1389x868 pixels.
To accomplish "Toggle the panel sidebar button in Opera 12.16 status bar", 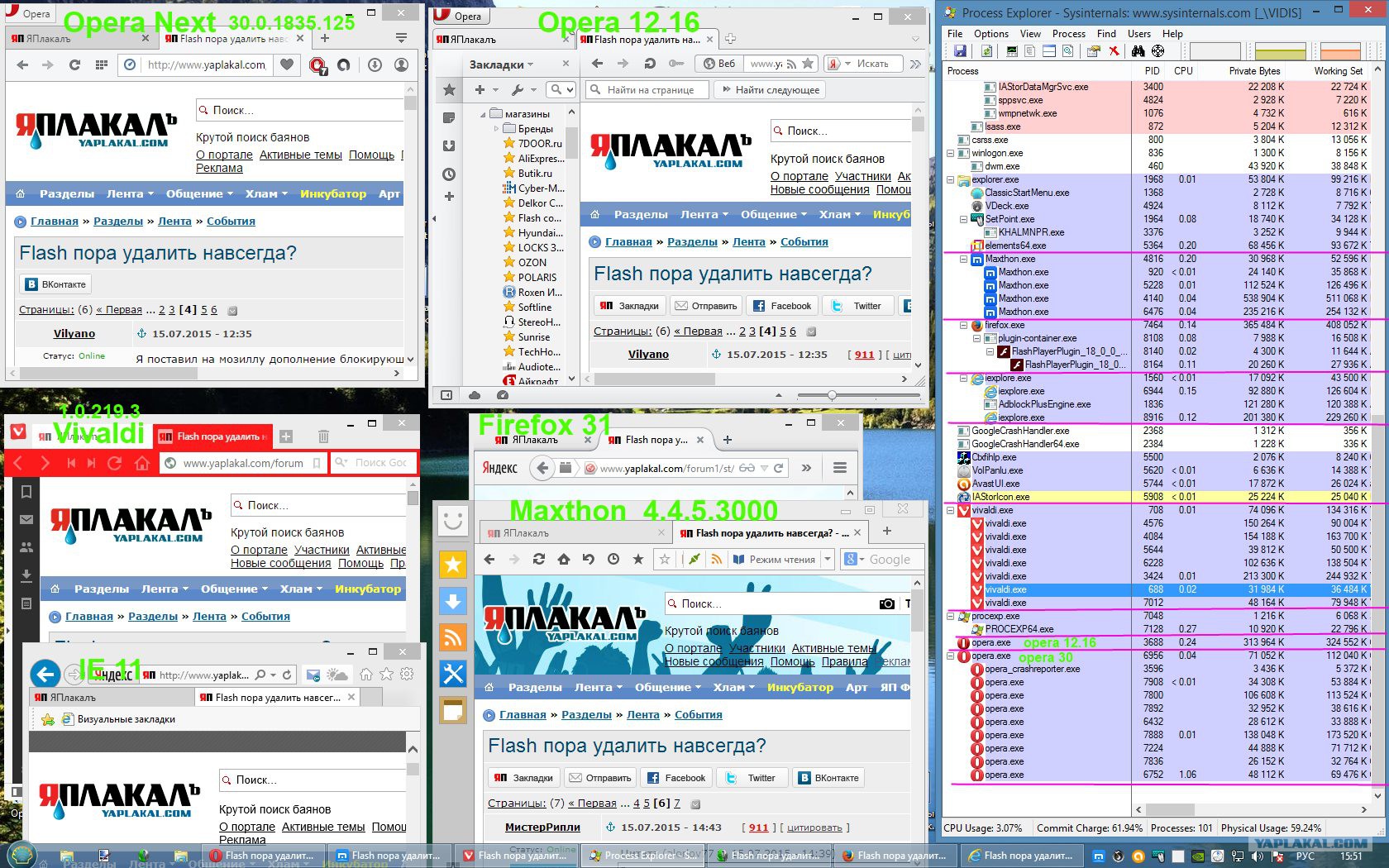I will coord(446,395).
